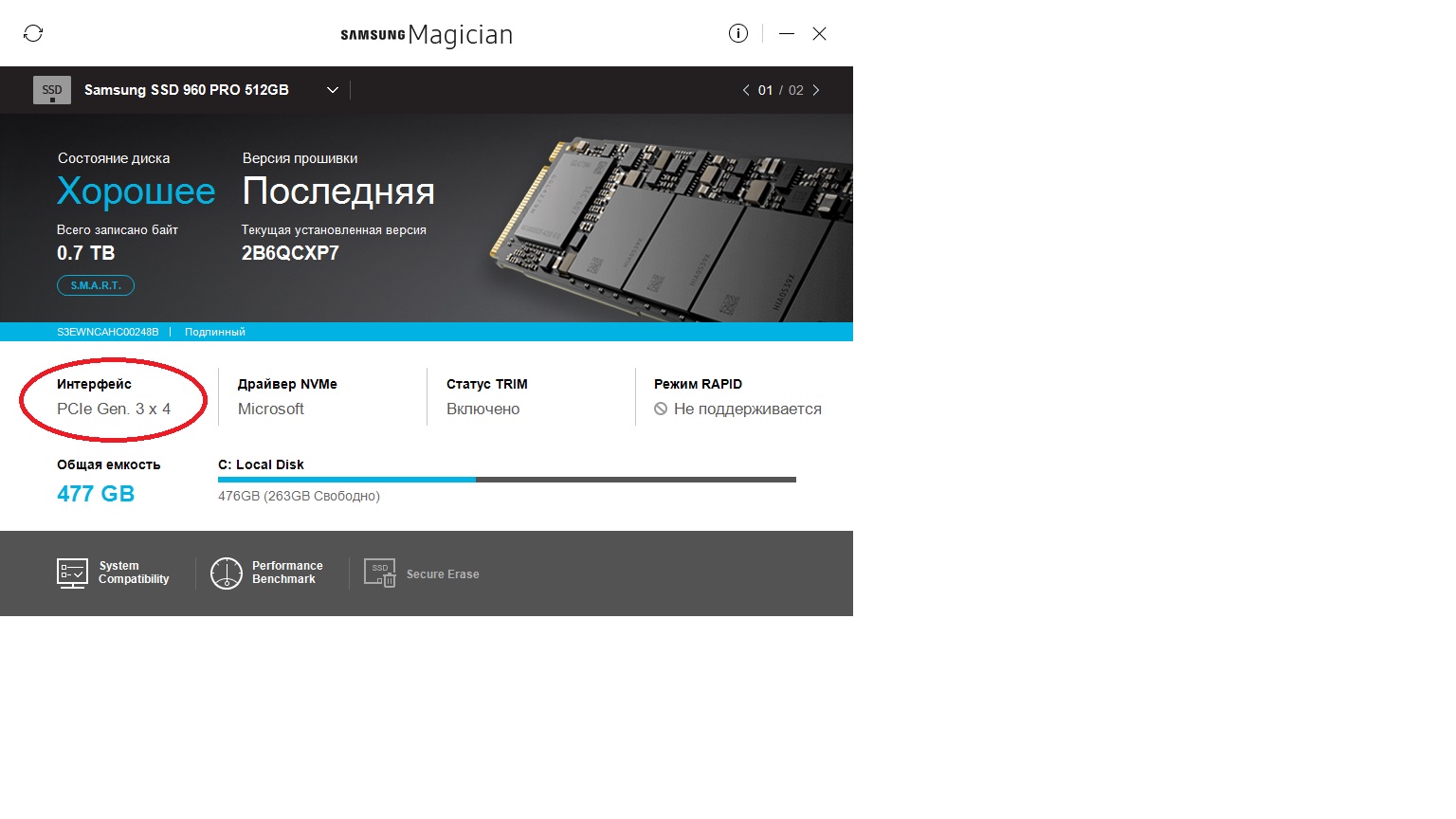
Task: Click the Performance Benchmark gauge icon
Action: click(227, 573)
